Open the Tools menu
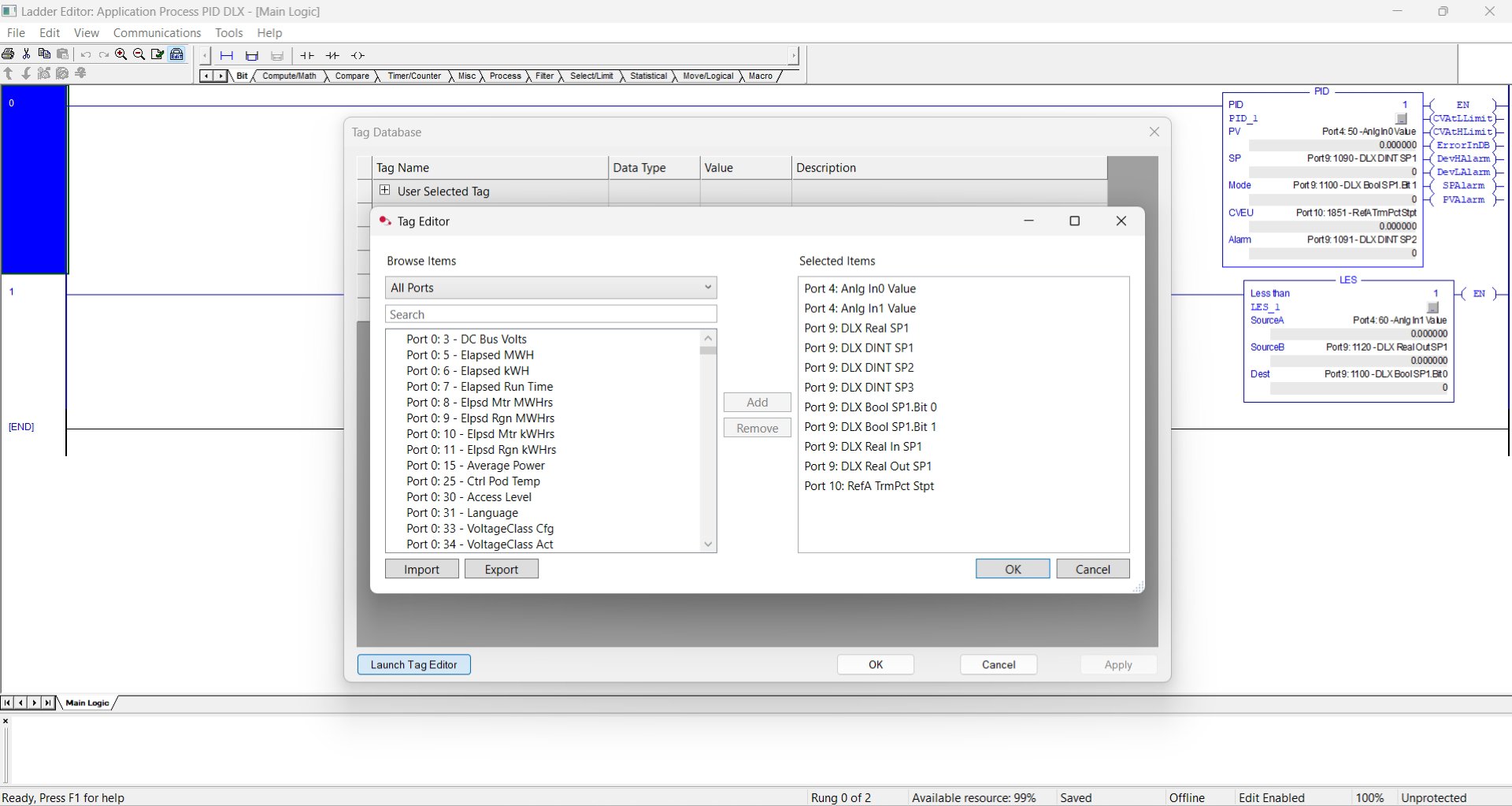Viewport: 1512px width, 806px height. coord(228,32)
